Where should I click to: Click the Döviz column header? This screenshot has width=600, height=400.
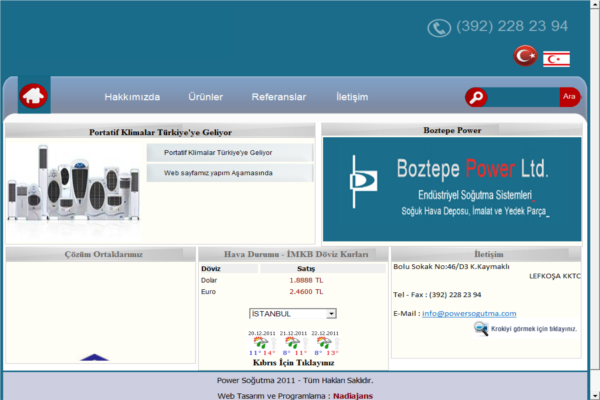click(x=211, y=269)
